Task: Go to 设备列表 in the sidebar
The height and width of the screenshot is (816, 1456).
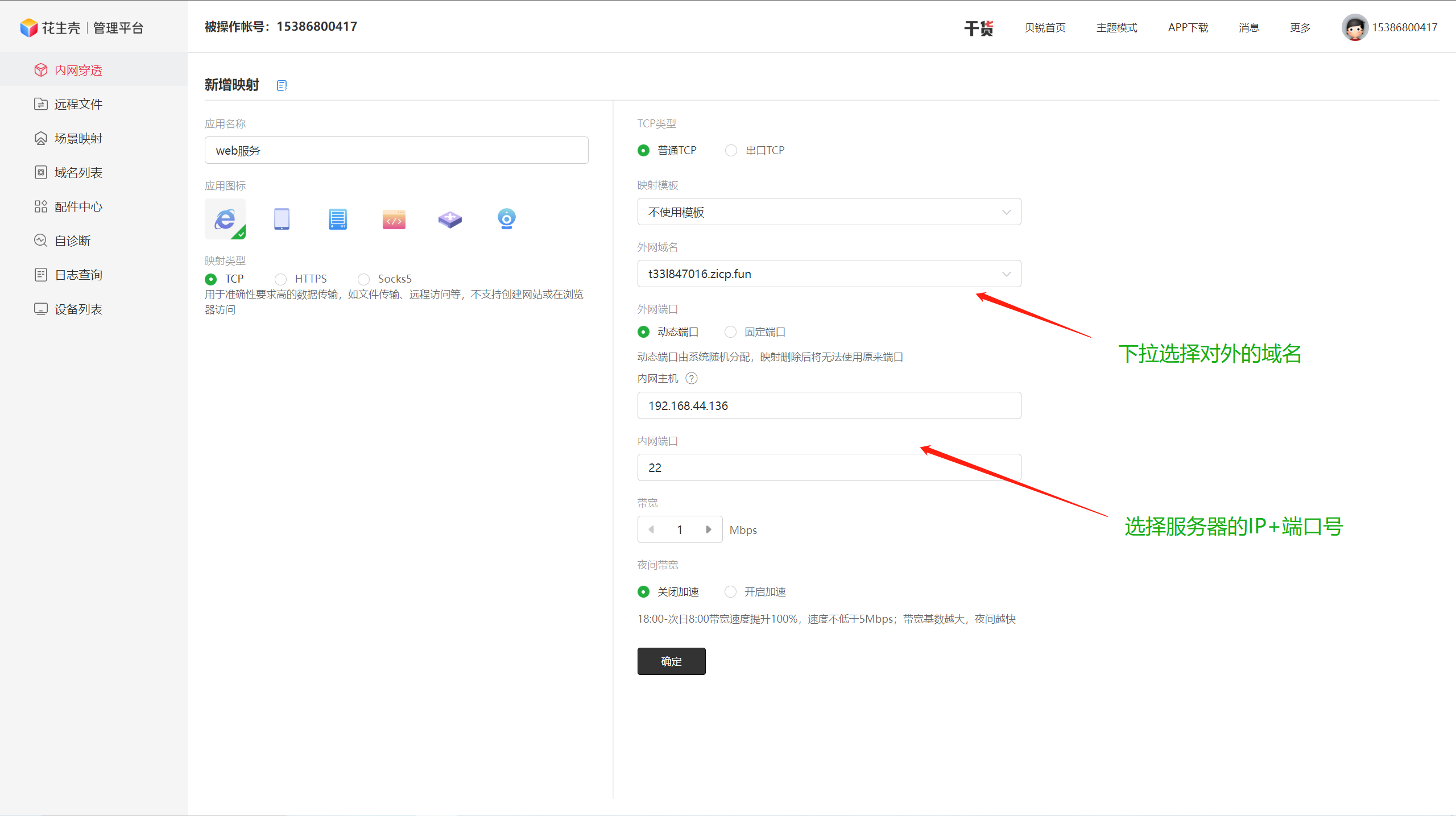Action: [78, 309]
